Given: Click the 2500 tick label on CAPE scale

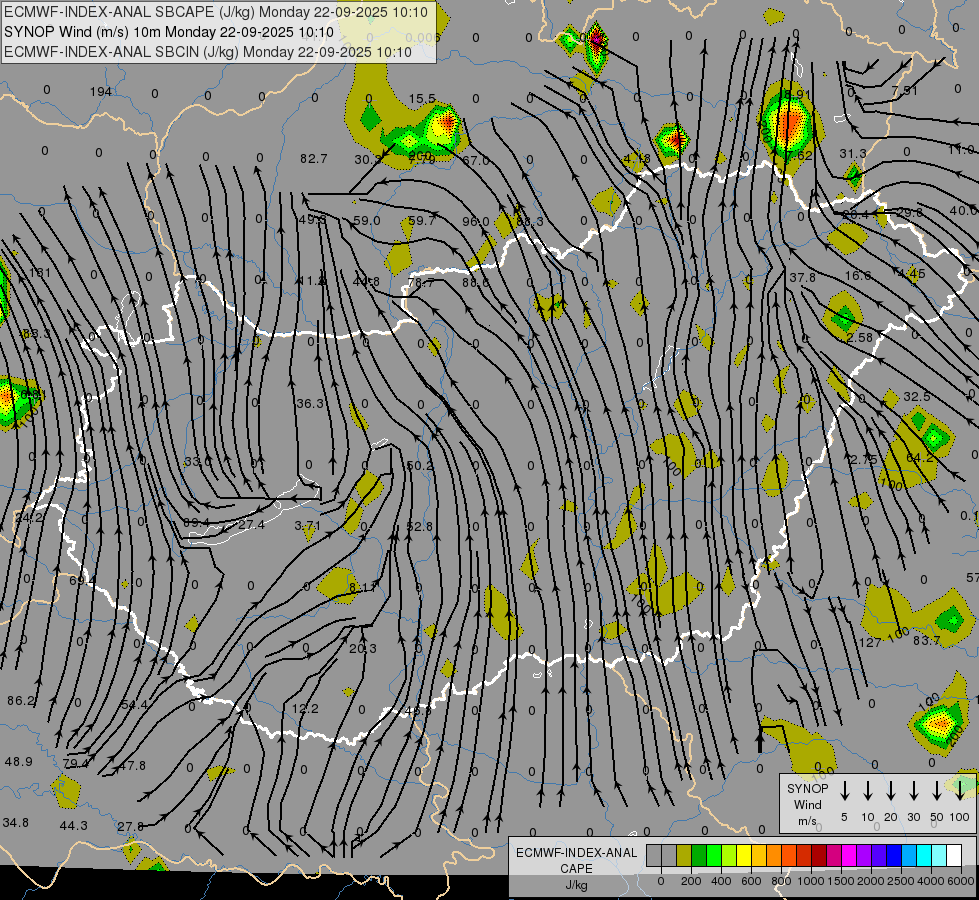Looking at the screenshot, I should coord(900,881).
